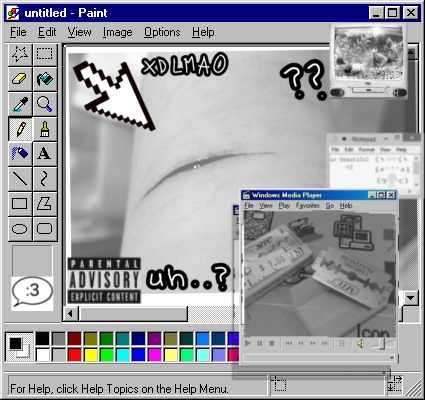Open Paint's Edit menu
Screen dimensions: 425x400
point(47,32)
